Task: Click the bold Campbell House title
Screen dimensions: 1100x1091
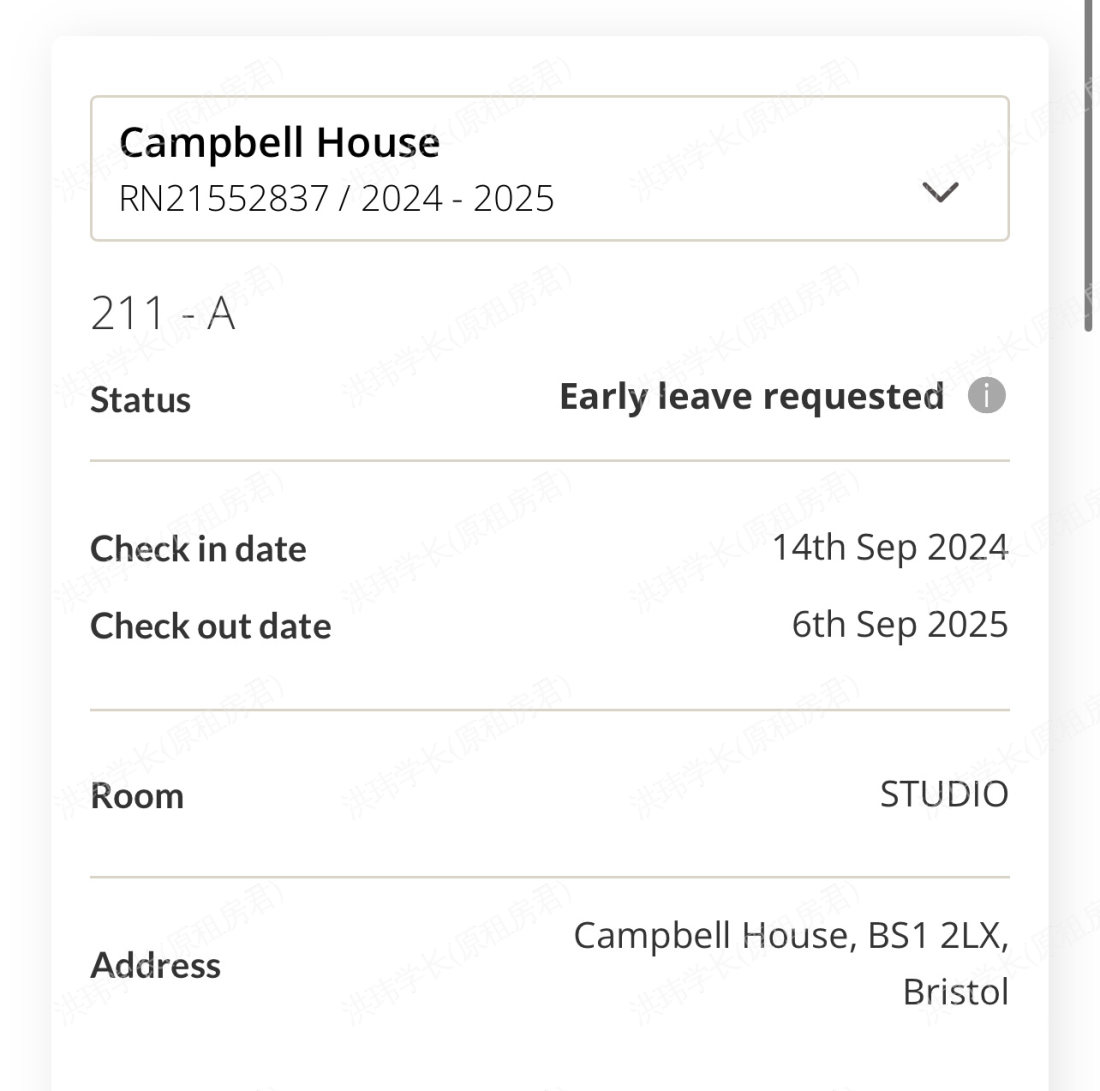Action: click(x=279, y=143)
